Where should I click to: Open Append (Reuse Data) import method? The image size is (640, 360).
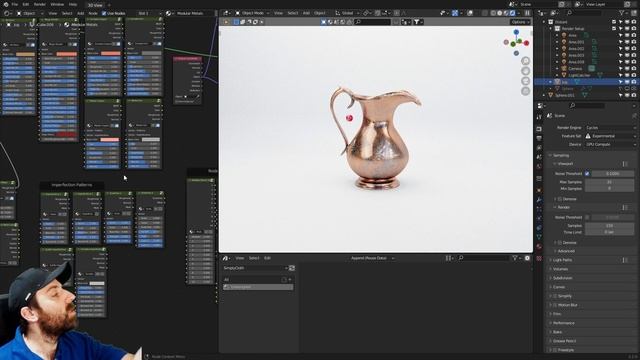(372, 258)
